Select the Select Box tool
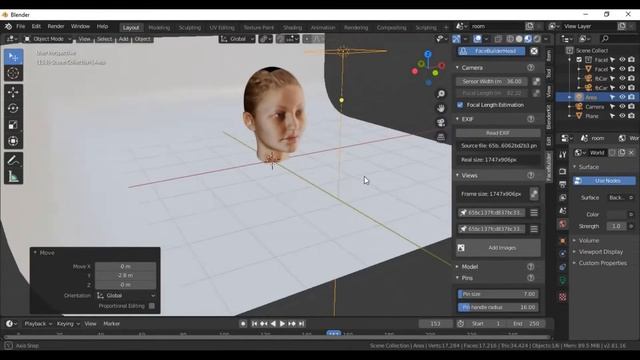The height and width of the screenshot is (360, 640). pyautogui.click(x=13, y=57)
